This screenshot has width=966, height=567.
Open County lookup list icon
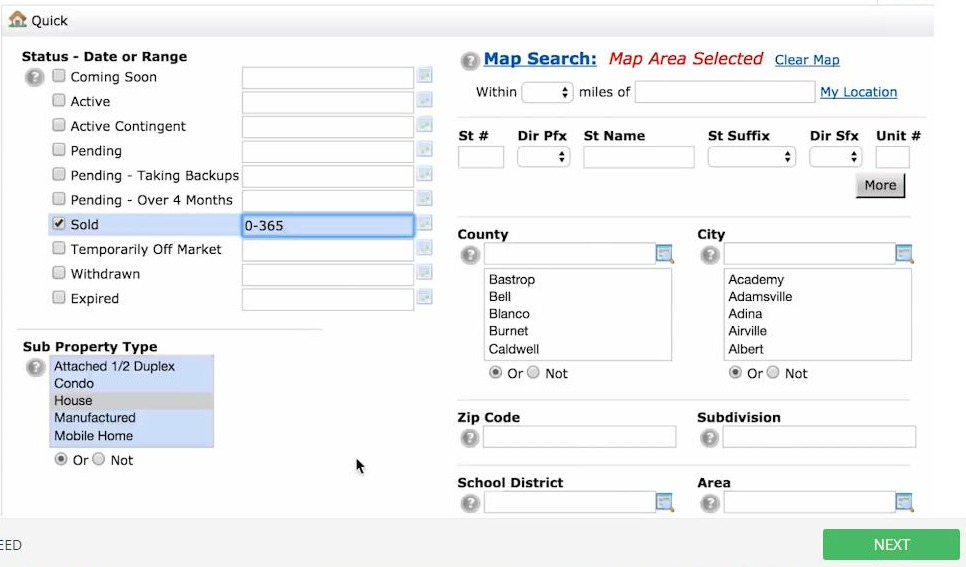[x=665, y=254]
